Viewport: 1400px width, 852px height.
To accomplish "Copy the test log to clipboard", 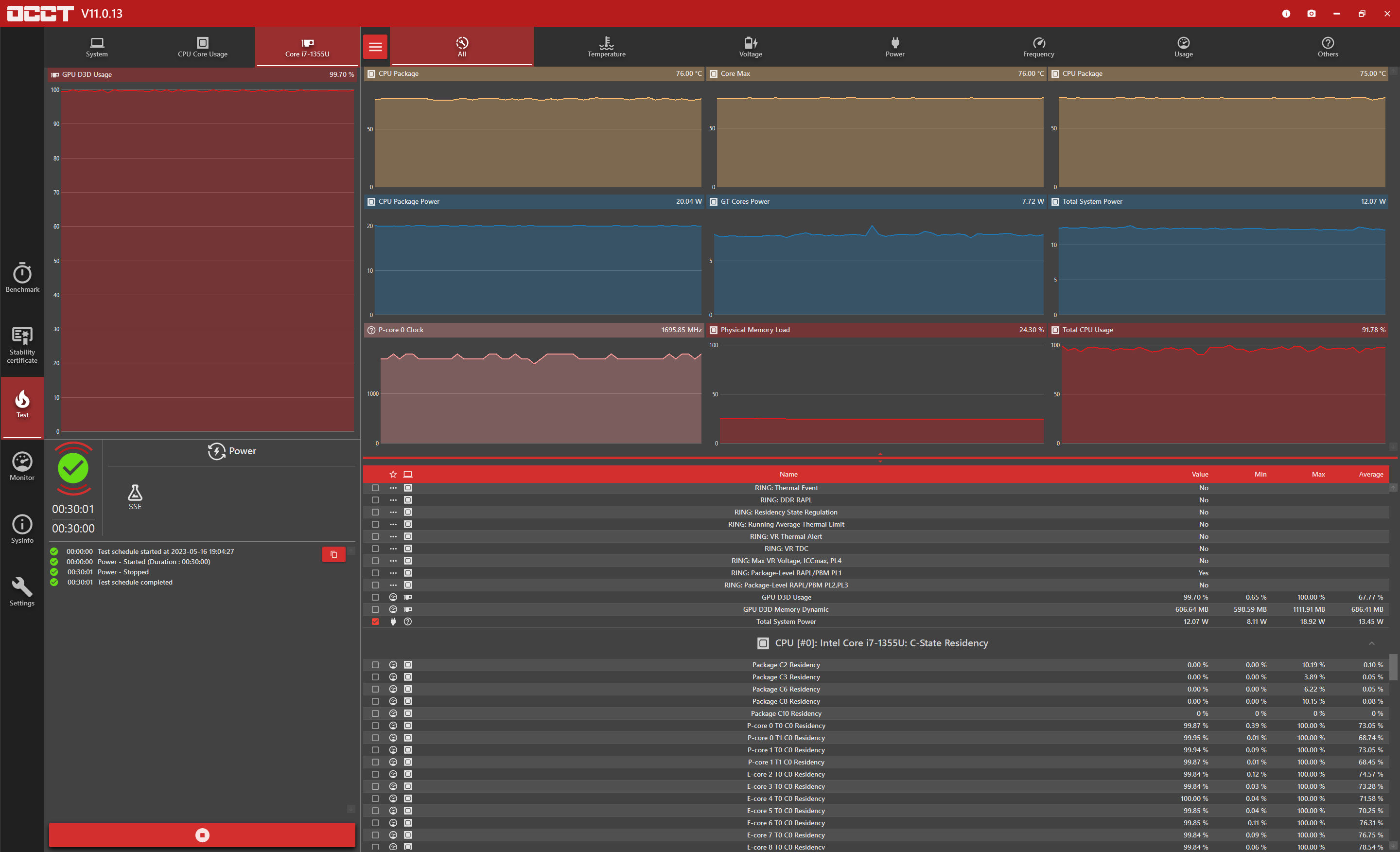I will tap(333, 554).
